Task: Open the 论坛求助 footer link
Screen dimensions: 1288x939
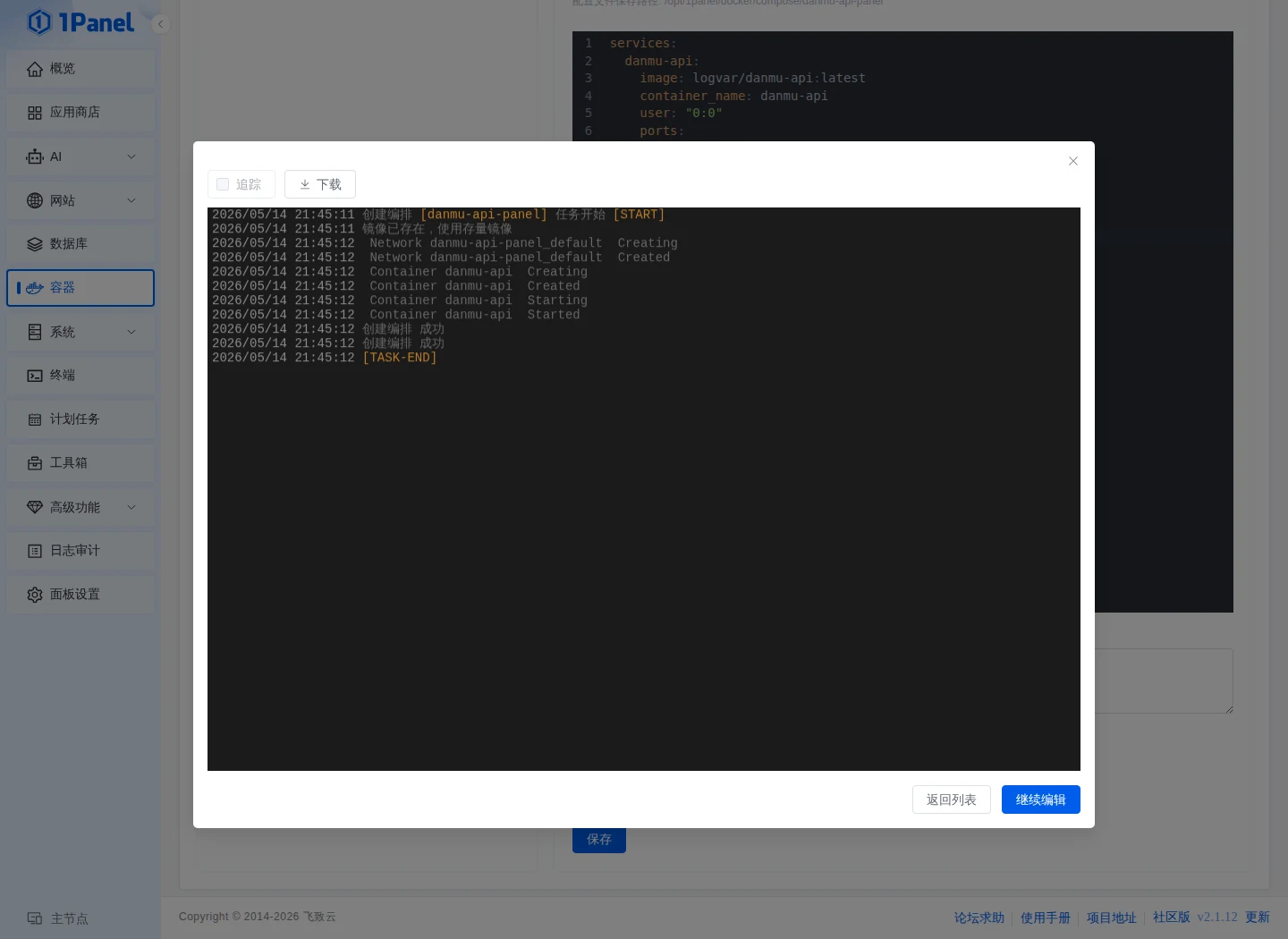Action: tap(979, 918)
